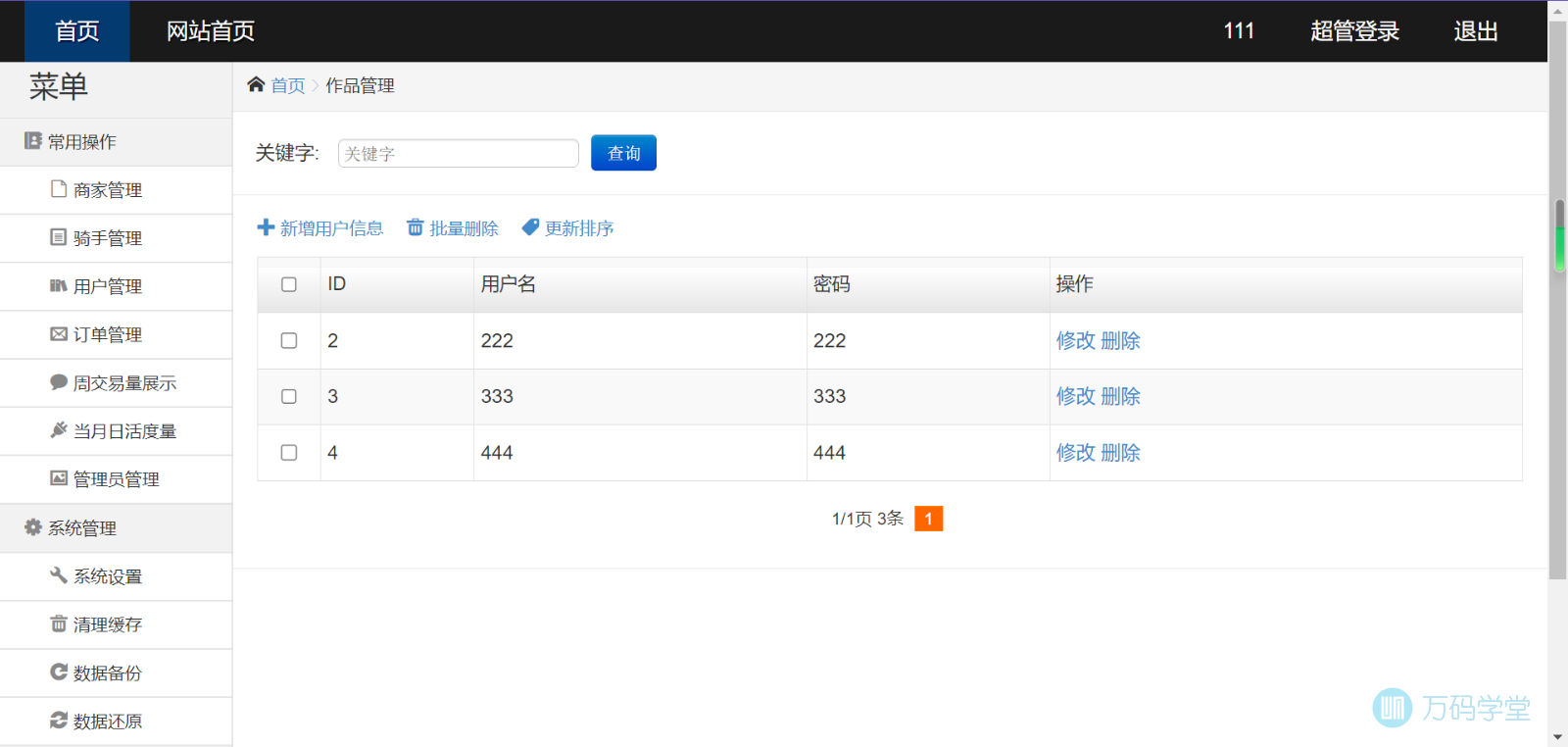This screenshot has height=747, width=1568.
Task: Click 删除 for user 333
Action: point(1121,396)
